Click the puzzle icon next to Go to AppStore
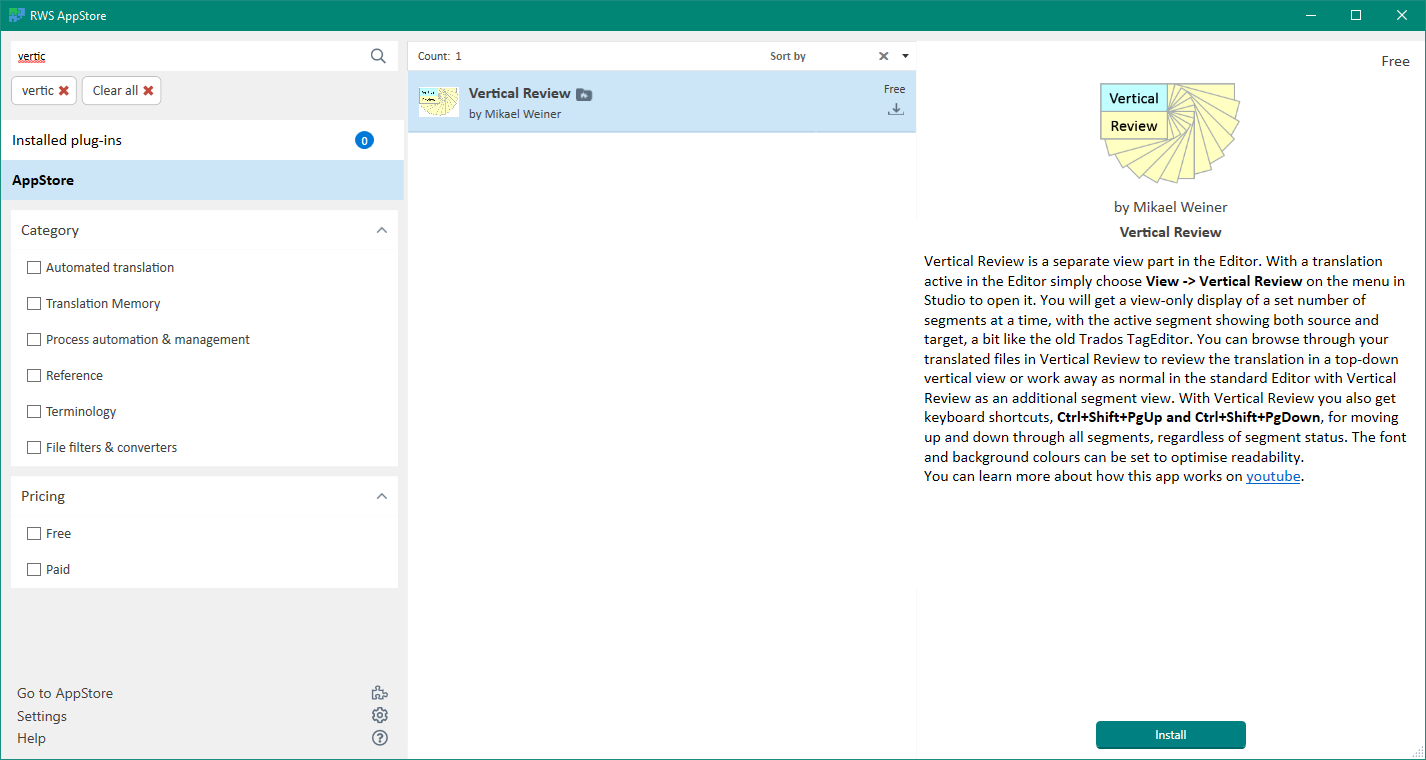The width and height of the screenshot is (1426, 760). (379, 693)
